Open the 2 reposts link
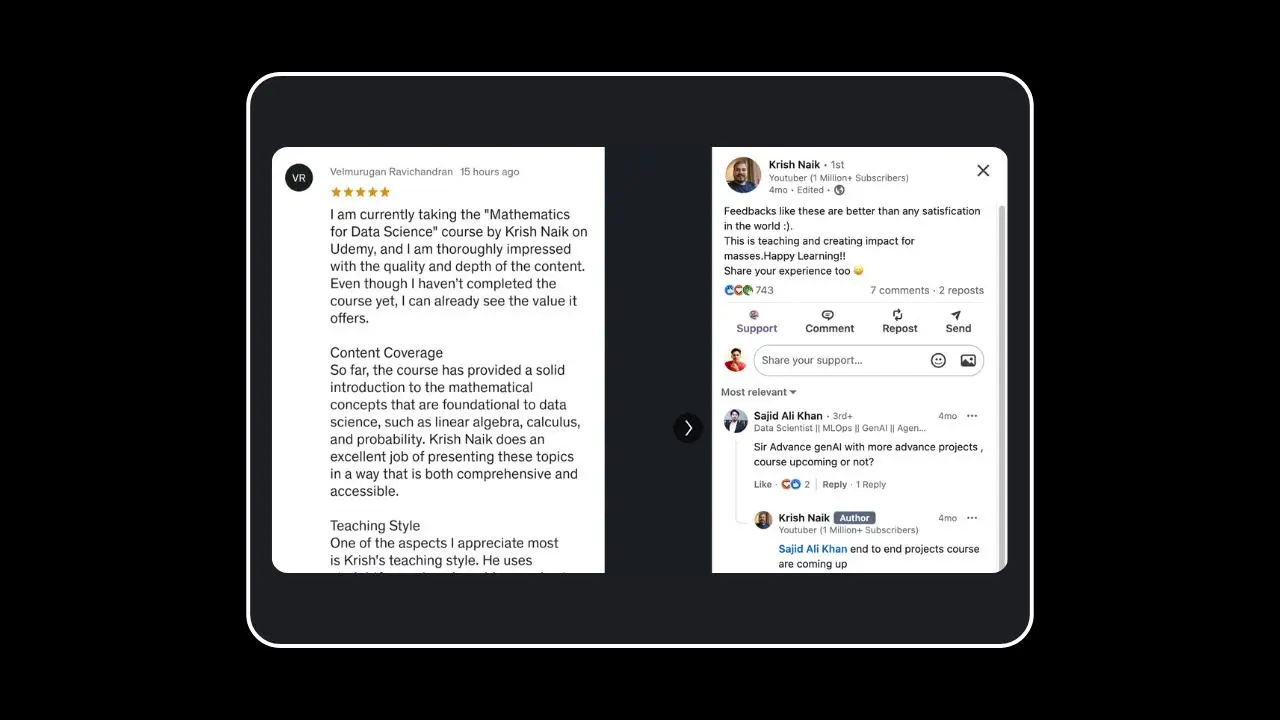Screen dimensions: 1280x720 [961, 290]
